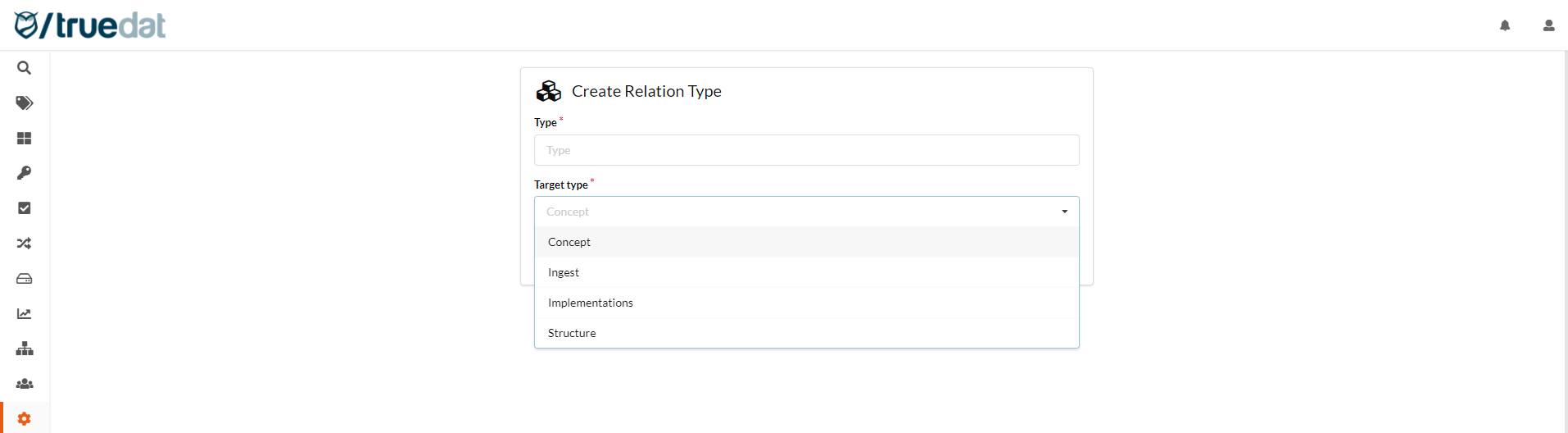Open the orange settings gear icon

click(25, 419)
